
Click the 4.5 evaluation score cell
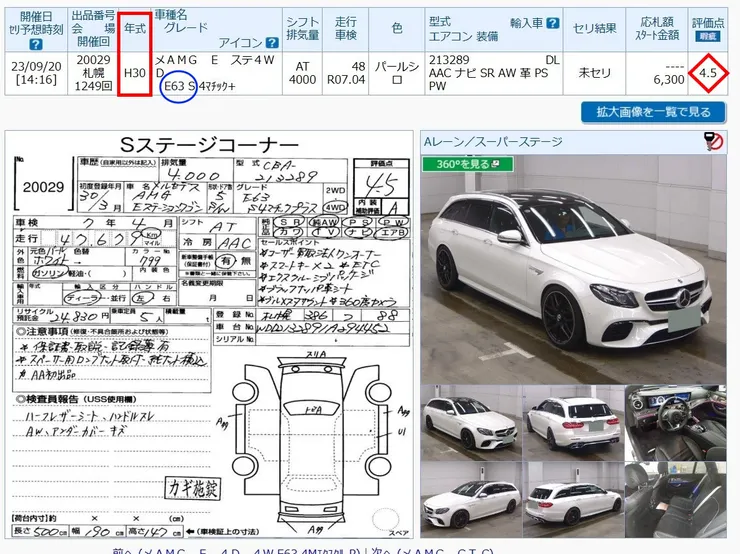click(708, 73)
